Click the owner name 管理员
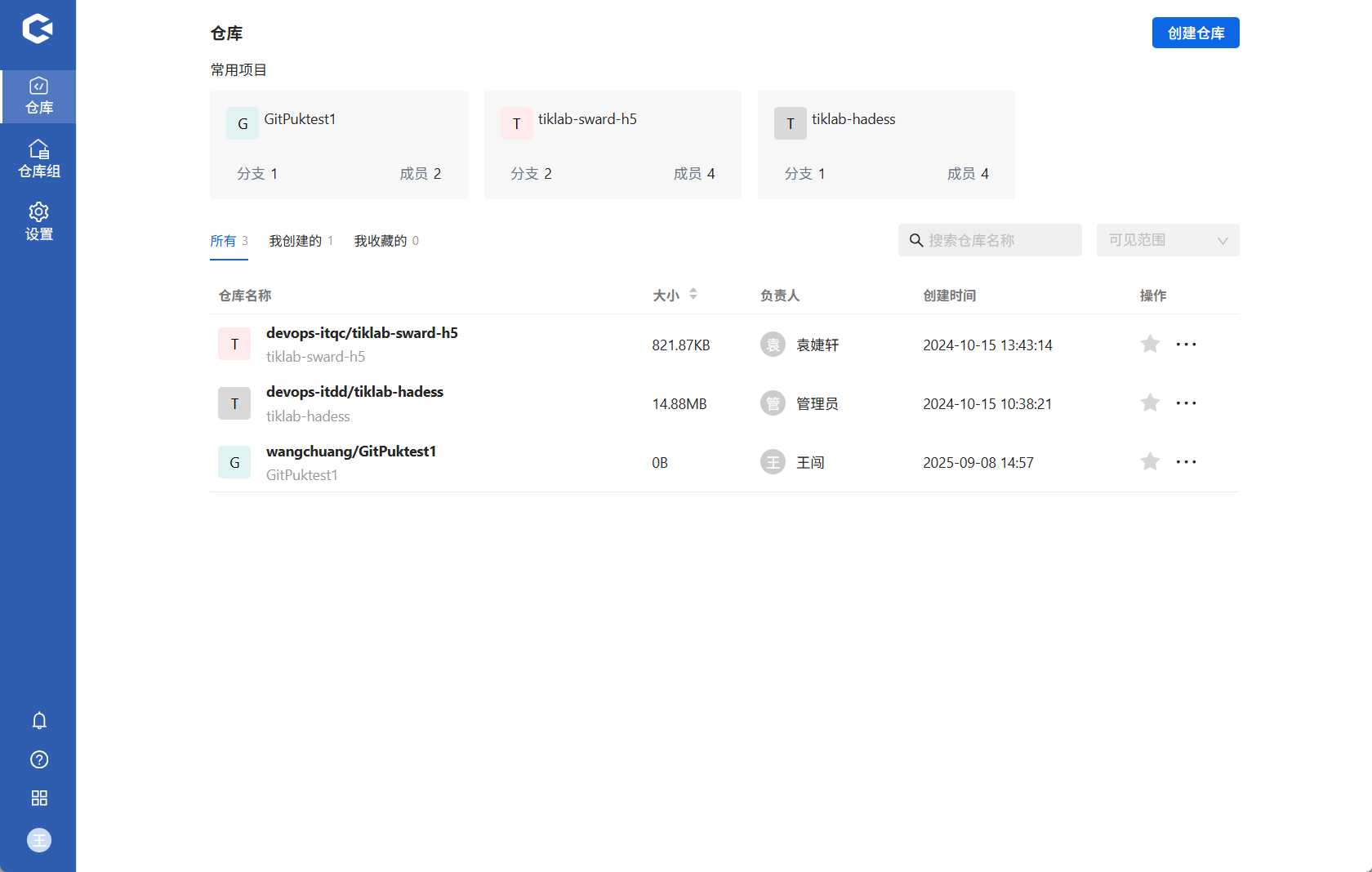The height and width of the screenshot is (872, 1372). click(817, 404)
